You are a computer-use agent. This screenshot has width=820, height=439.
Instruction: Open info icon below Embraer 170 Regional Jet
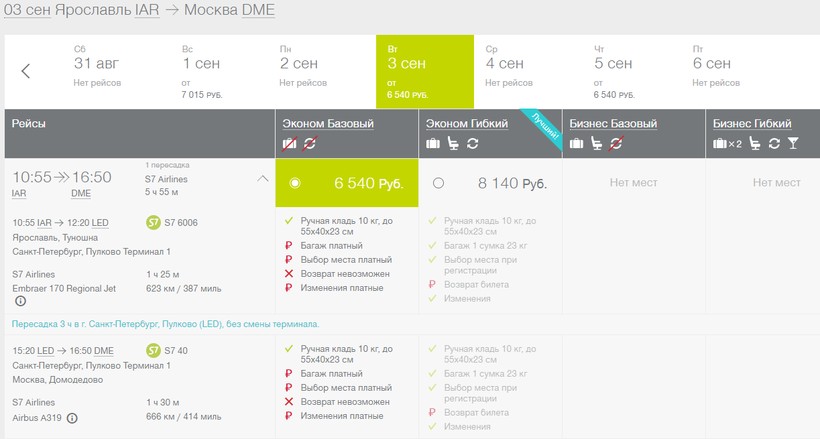point(20,301)
